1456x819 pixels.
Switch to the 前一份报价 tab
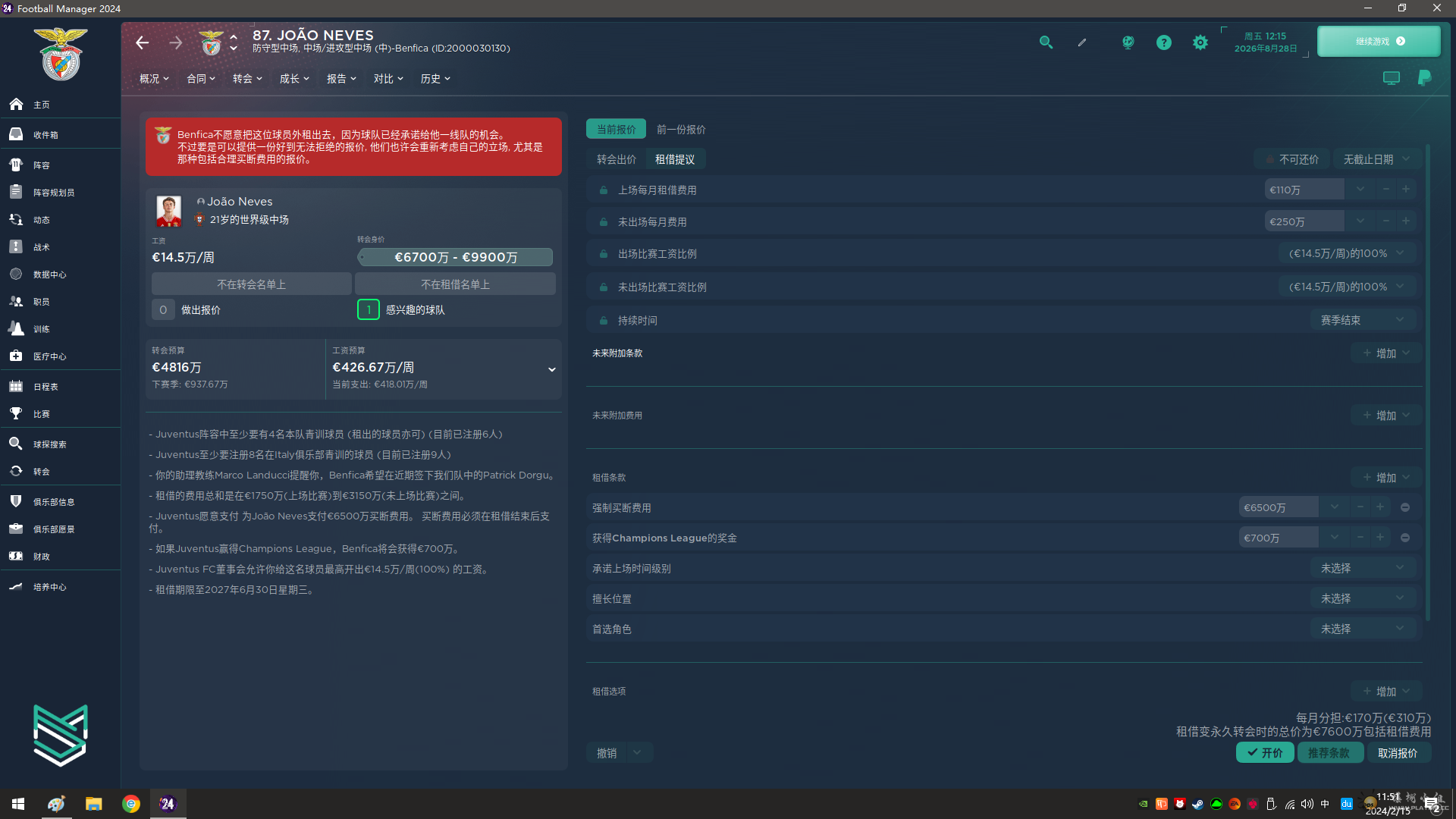(x=681, y=130)
